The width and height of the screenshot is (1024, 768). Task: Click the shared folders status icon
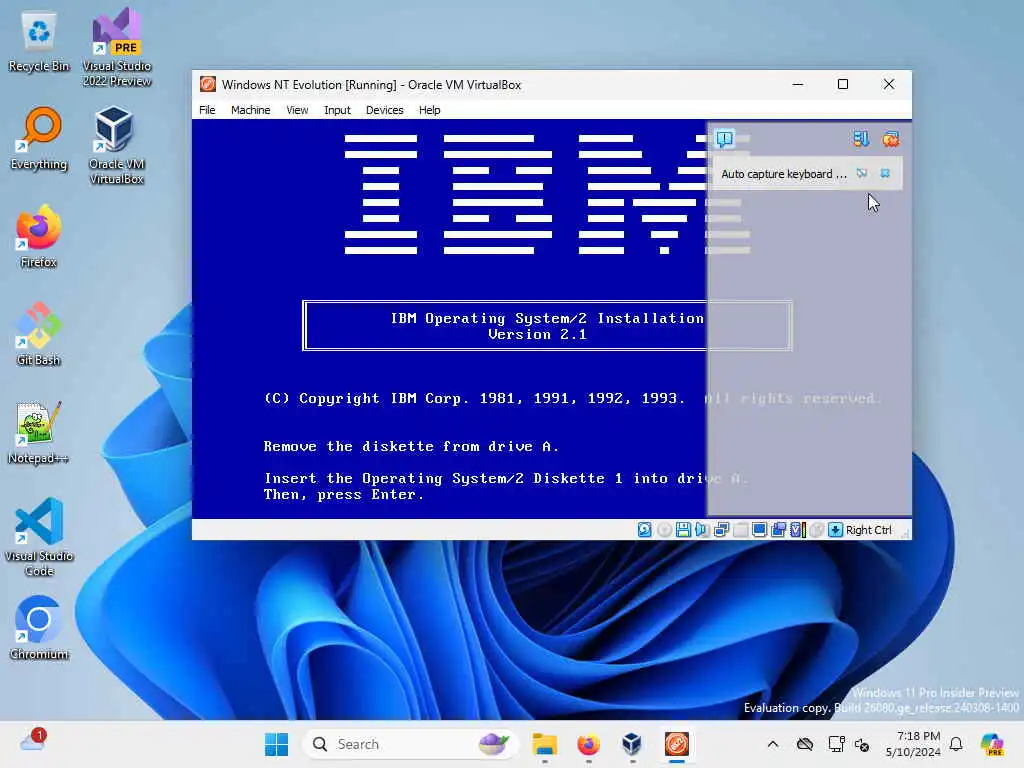pos(778,530)
